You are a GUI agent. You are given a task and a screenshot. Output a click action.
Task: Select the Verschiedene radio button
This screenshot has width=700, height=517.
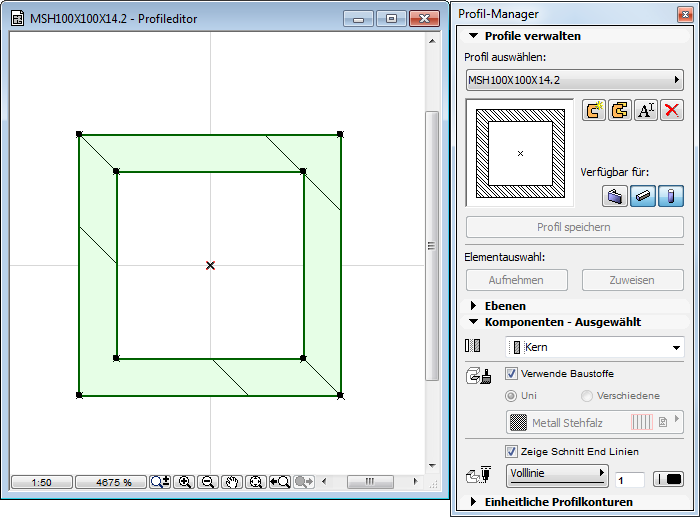click(x=587, y=396)
